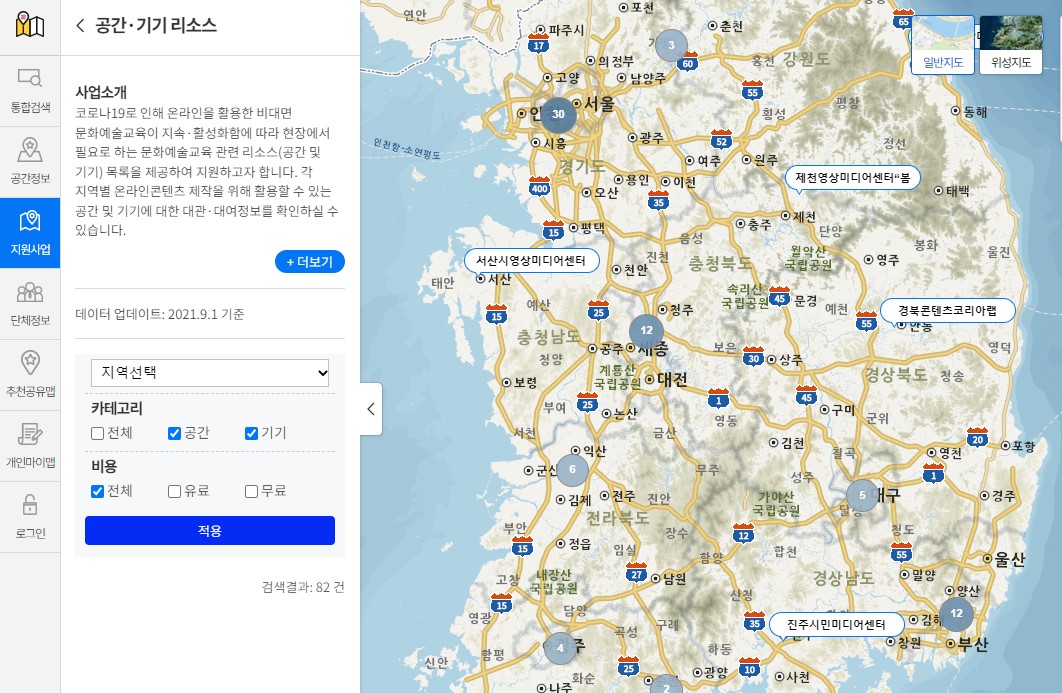Apply filters with the 적용 button
The width and height of the screenshot is (1062, 693).
(x=210, y=530)
